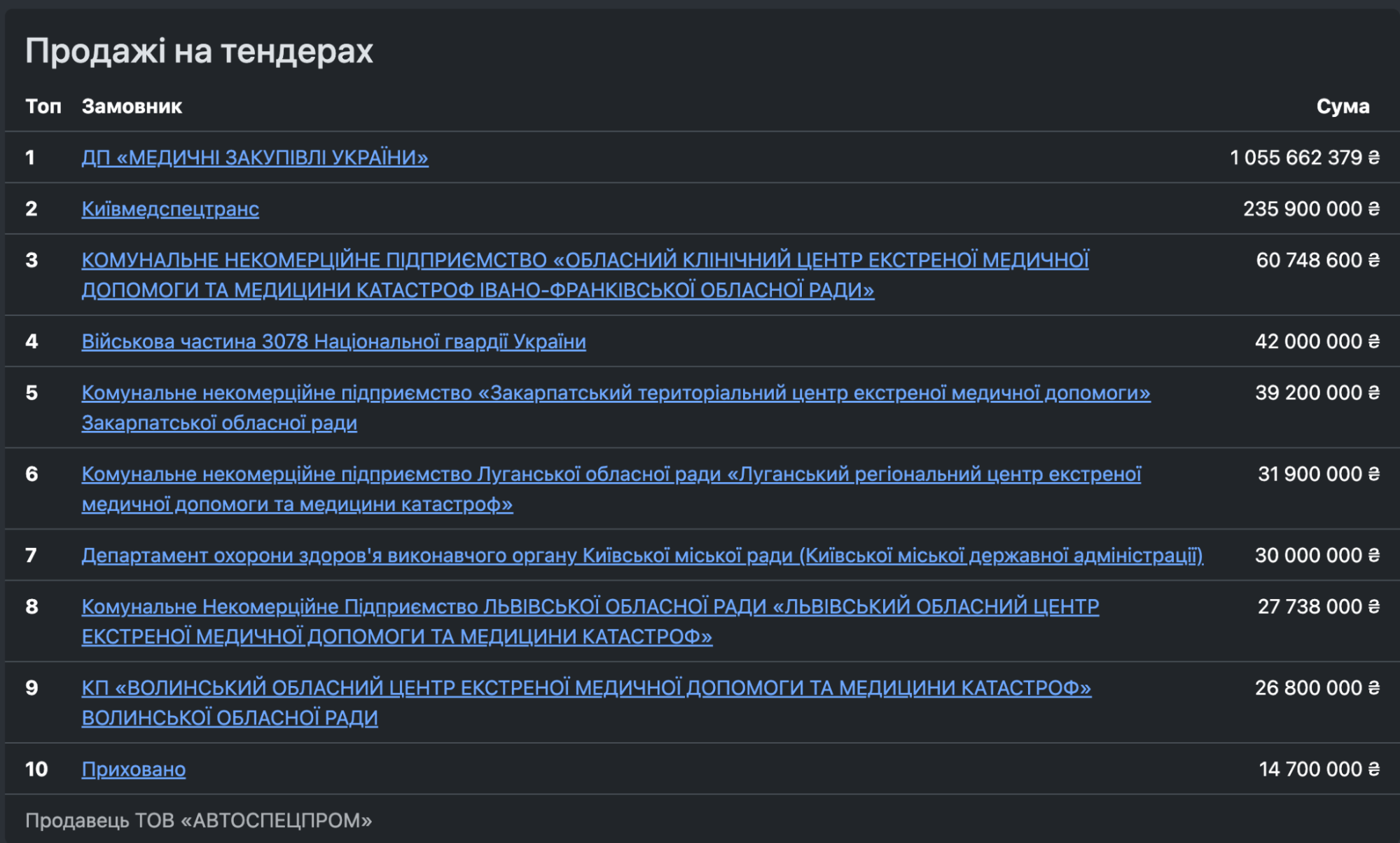This screenshot has height=843, width=1400.
Task: Click the Замовник column header
Action: click(x=132, y=106)
